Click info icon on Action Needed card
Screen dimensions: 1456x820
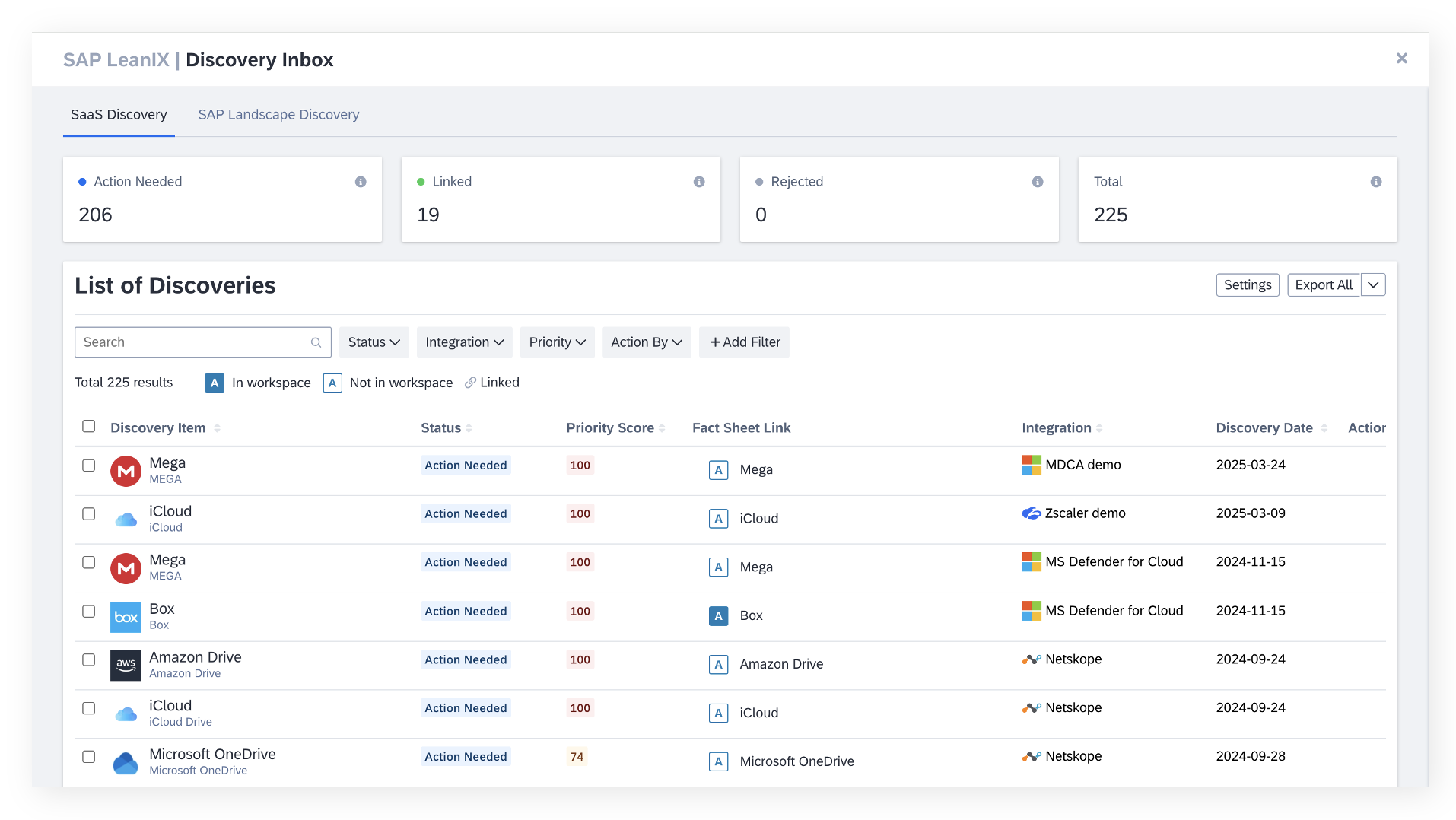pos(361,182)
